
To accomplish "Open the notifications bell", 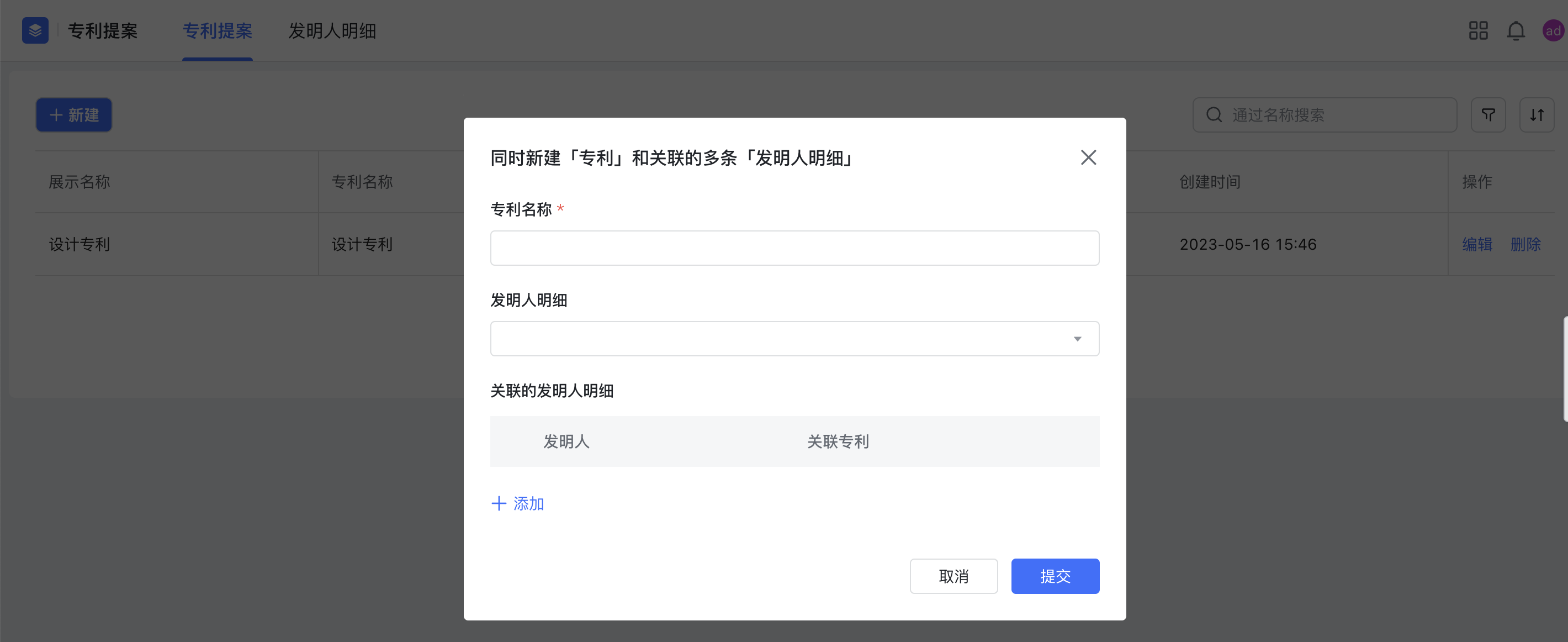I will tap(1516, 30).
